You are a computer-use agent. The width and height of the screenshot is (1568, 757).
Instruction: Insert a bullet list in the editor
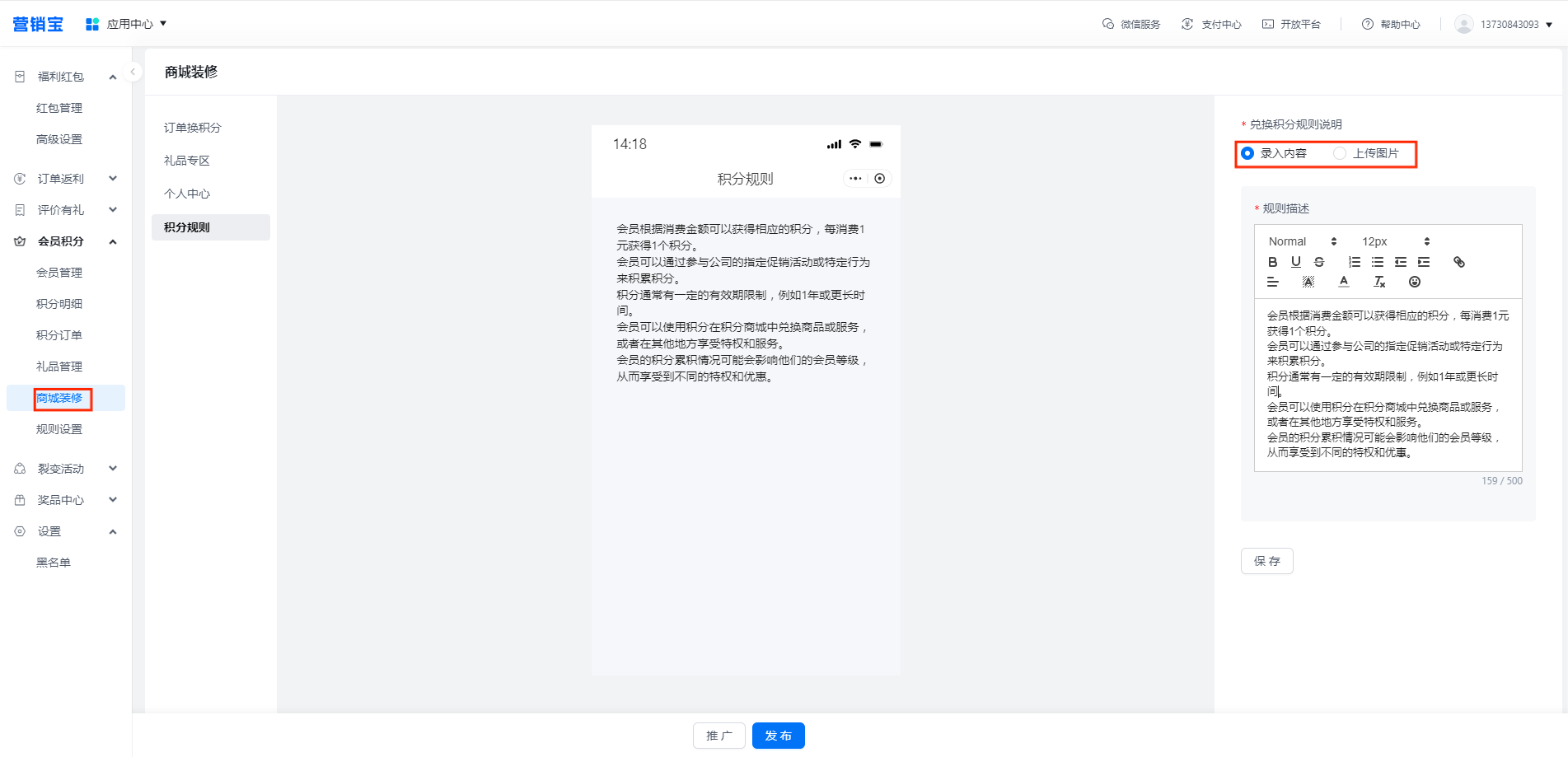(x=1377, y=262)
